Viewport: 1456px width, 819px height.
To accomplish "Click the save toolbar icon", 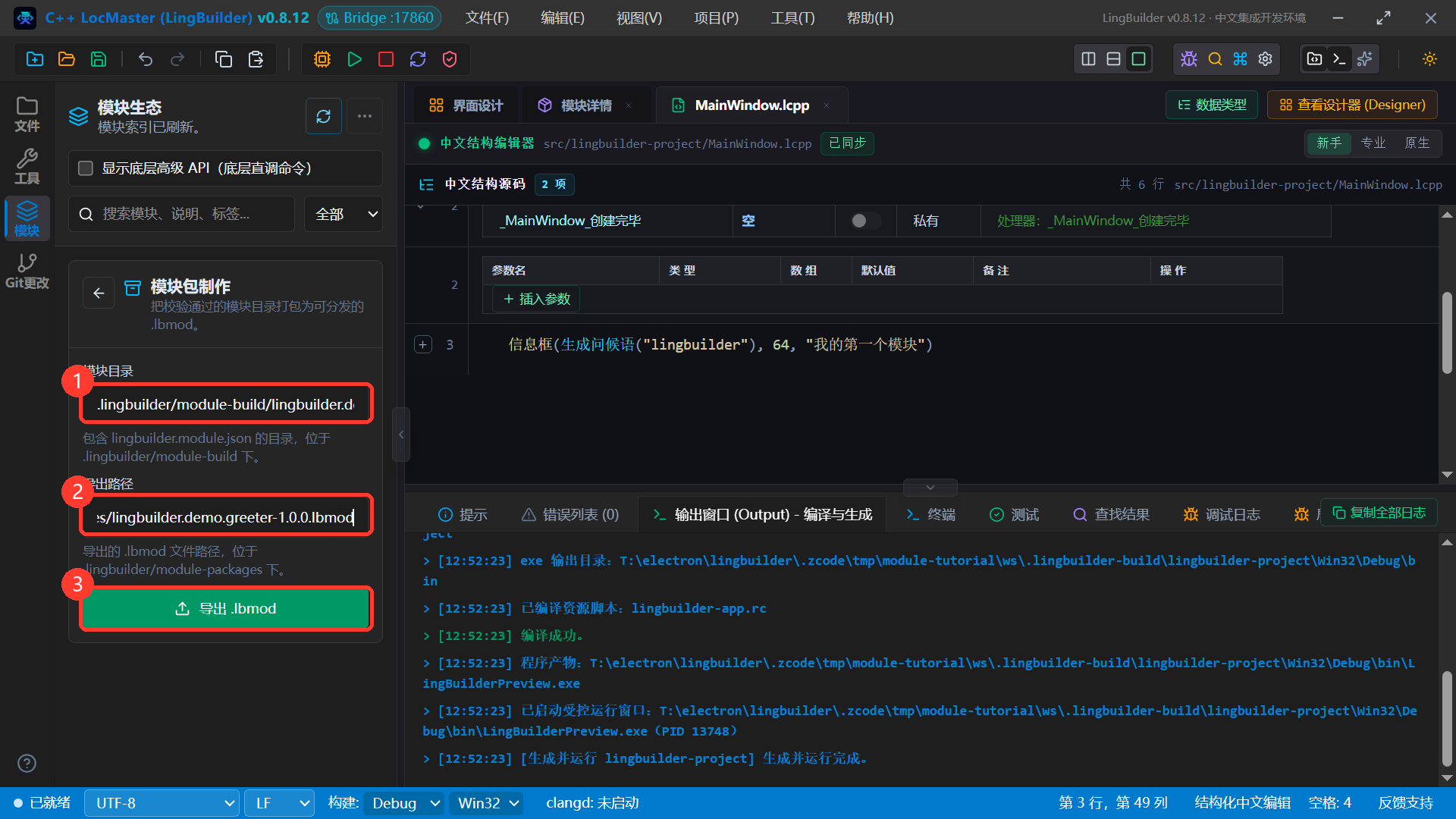I will 99,59.
